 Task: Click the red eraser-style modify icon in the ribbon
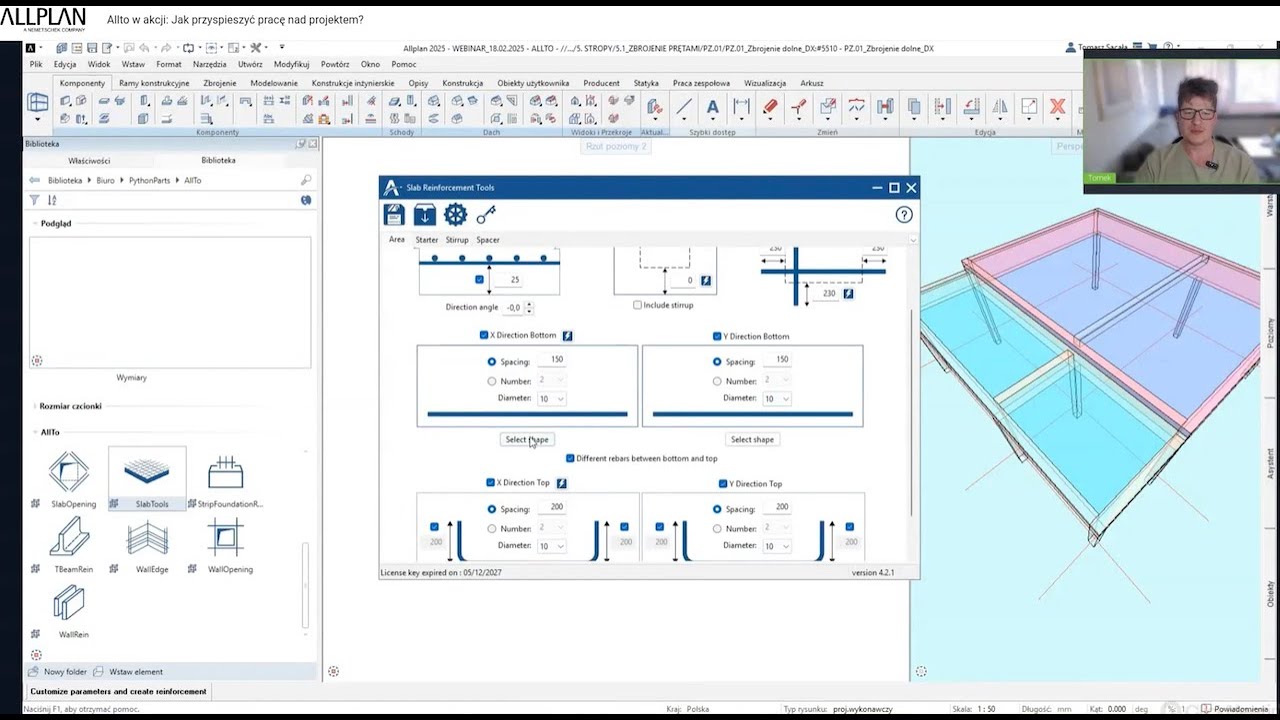(770, 107)
